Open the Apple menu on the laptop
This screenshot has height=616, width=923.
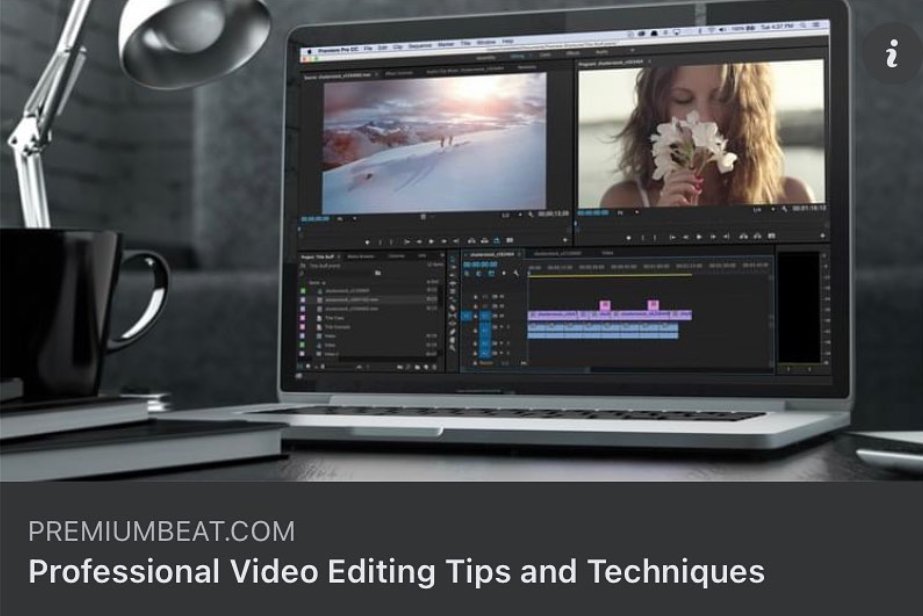tap(309, 51)
